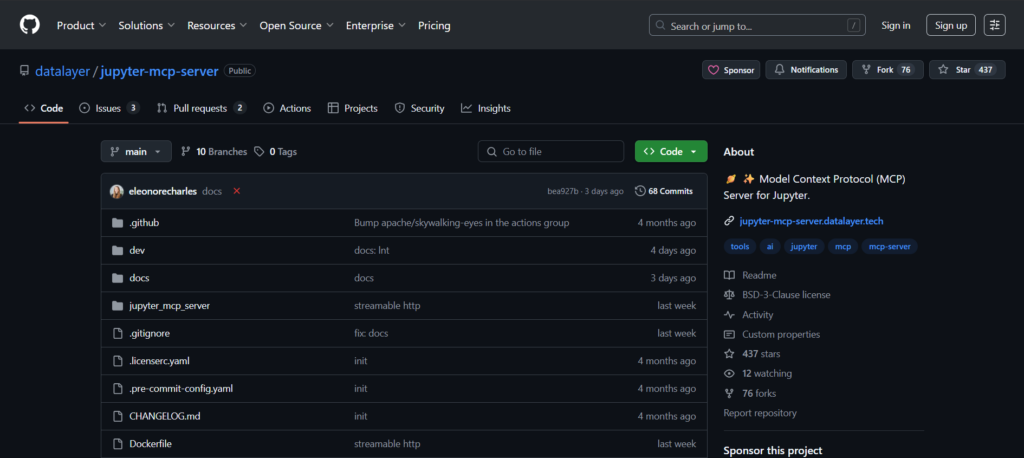Screen dimensions: 1024x458
Task: Open the appearance settings sliders icon
Action: pos(995,25)
